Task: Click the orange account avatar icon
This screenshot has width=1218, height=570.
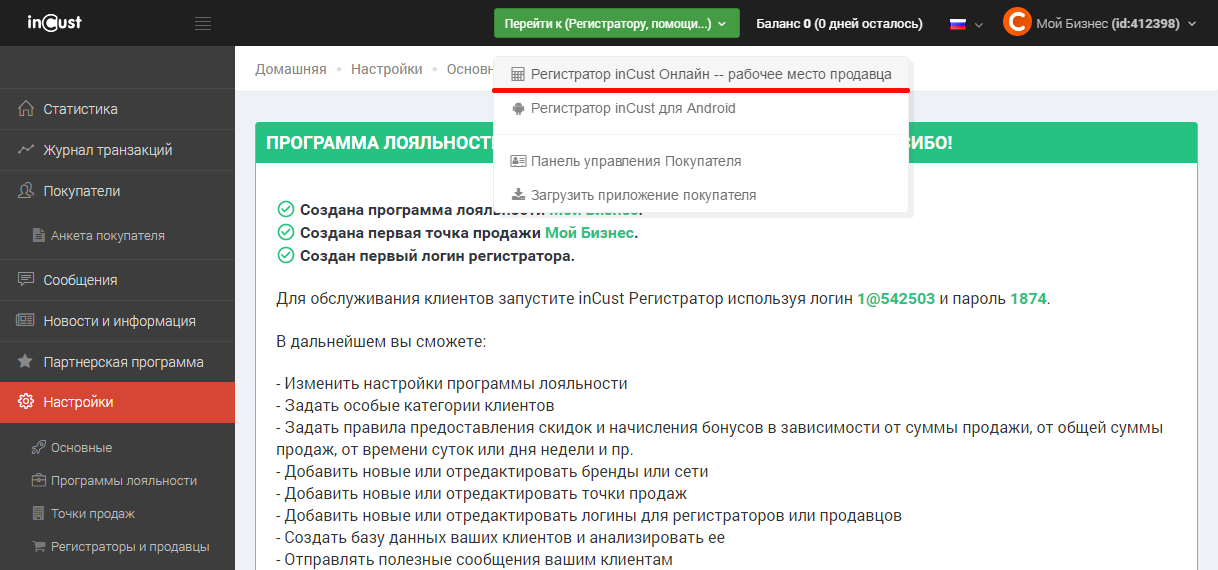Action: [1016, 23]
